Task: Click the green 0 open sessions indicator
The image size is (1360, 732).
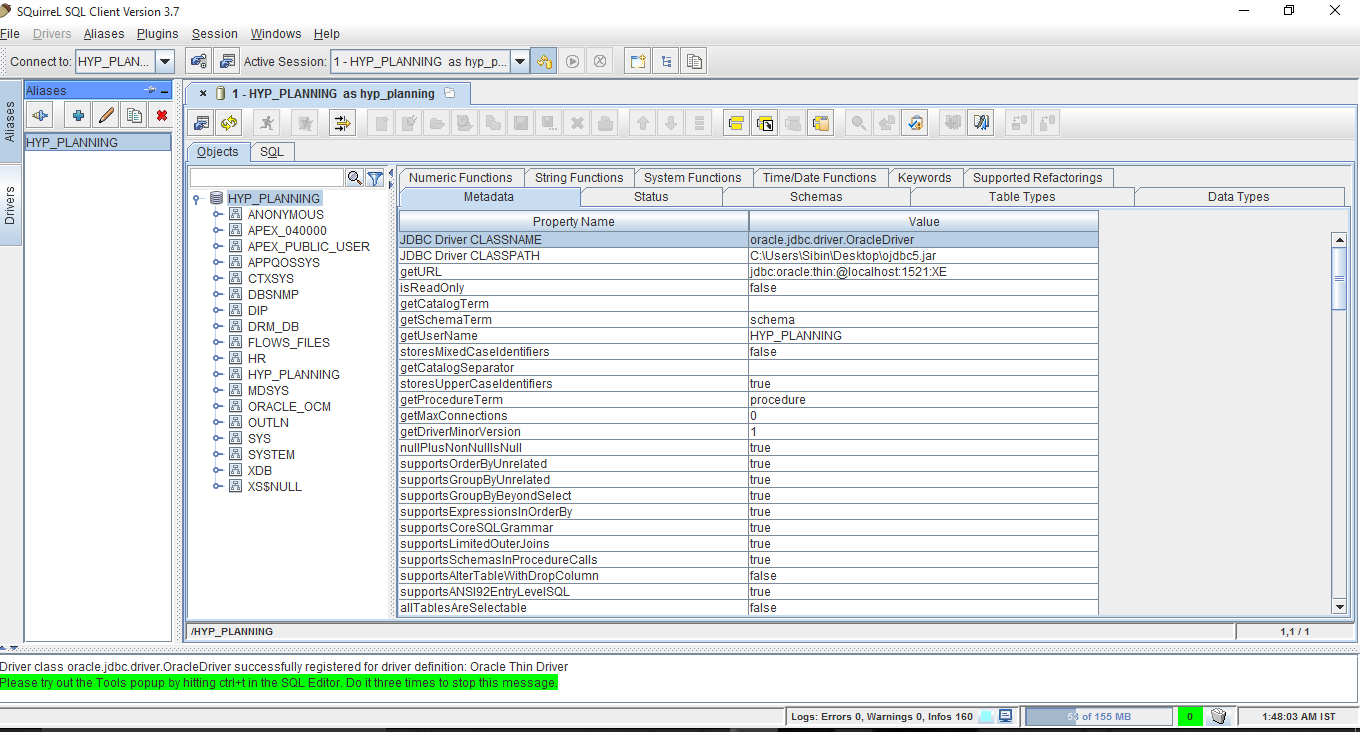Action: 1190,716
